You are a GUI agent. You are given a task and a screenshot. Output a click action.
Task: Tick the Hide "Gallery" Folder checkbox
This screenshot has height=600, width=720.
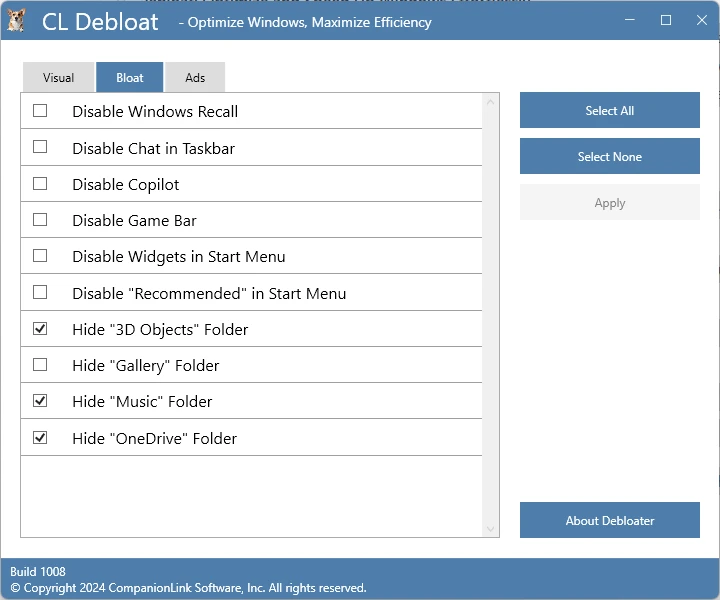coord(40,365)
